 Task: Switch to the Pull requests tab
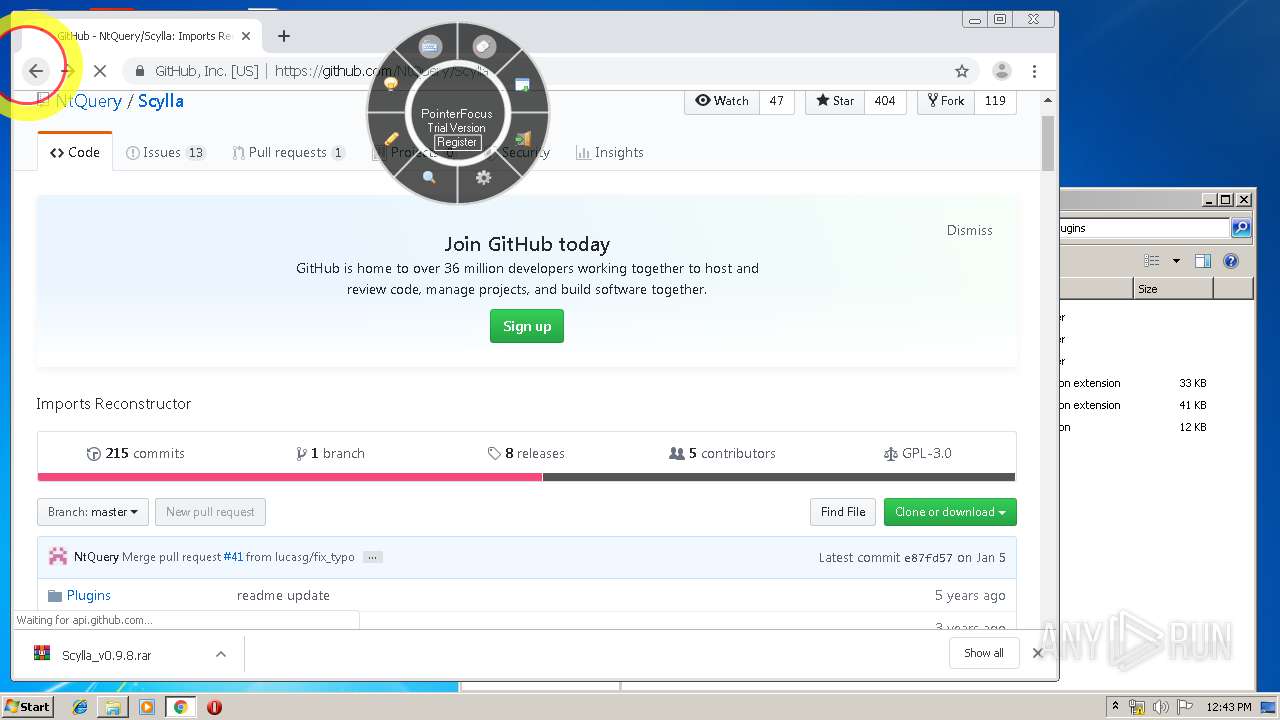click(289, 153)
